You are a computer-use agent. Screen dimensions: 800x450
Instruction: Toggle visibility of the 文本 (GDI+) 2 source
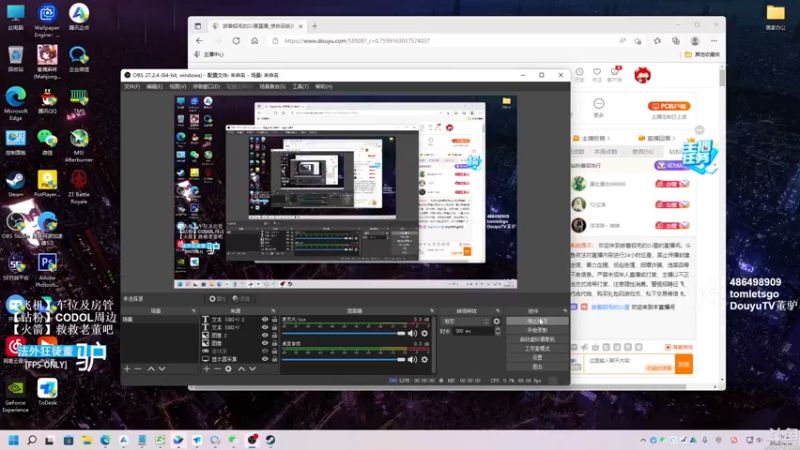click(265, 319)
